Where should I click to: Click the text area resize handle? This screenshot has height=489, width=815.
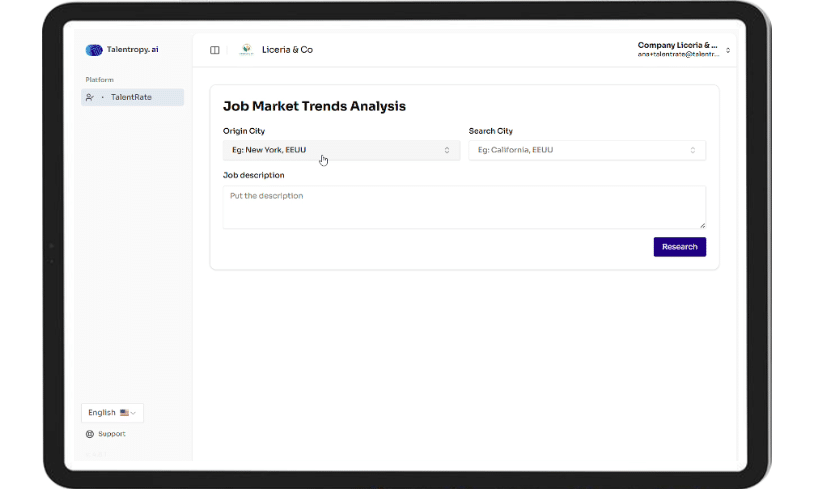click(x=702, y=225)
